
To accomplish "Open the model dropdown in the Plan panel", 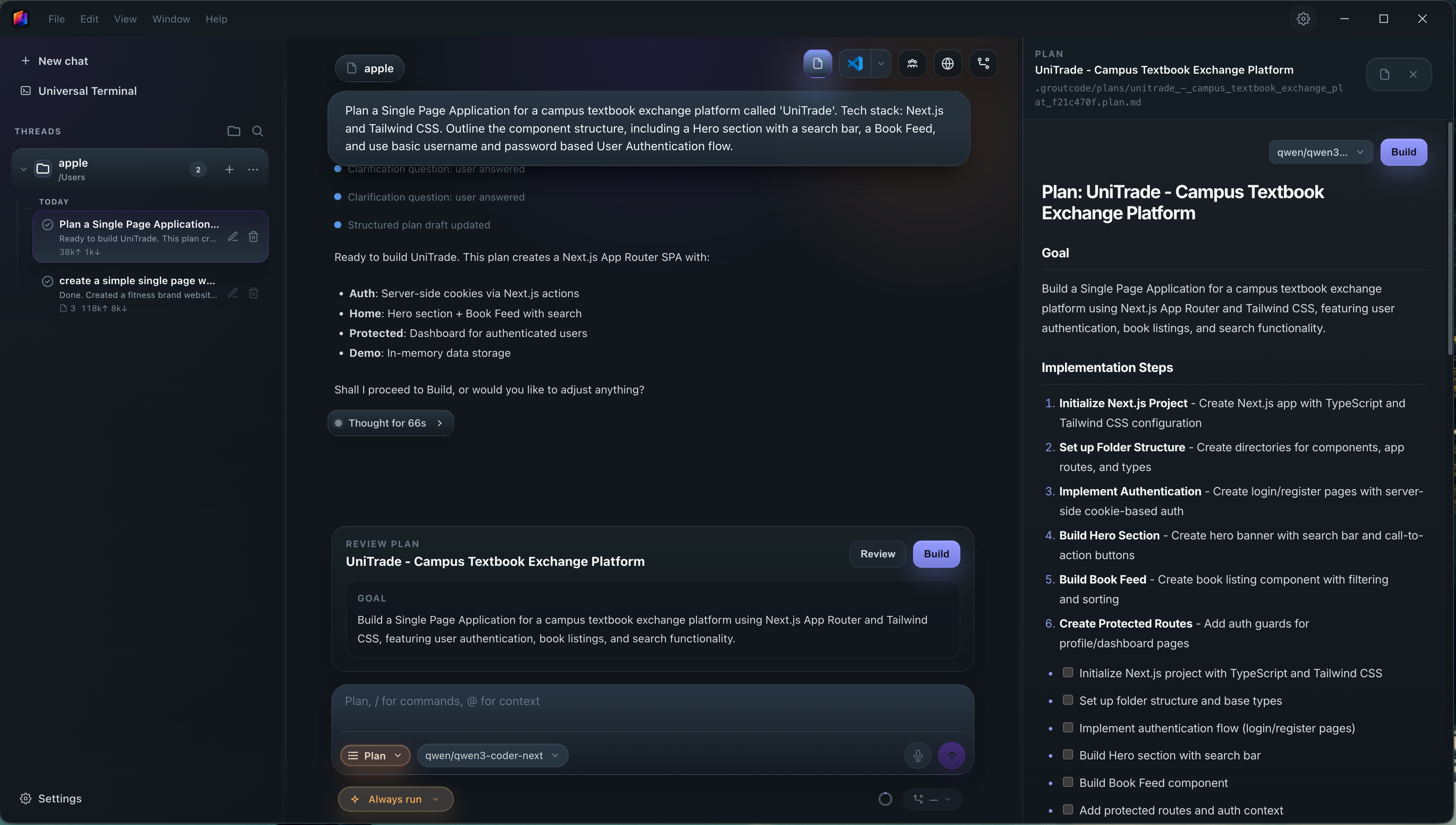I will [1321, 152].
